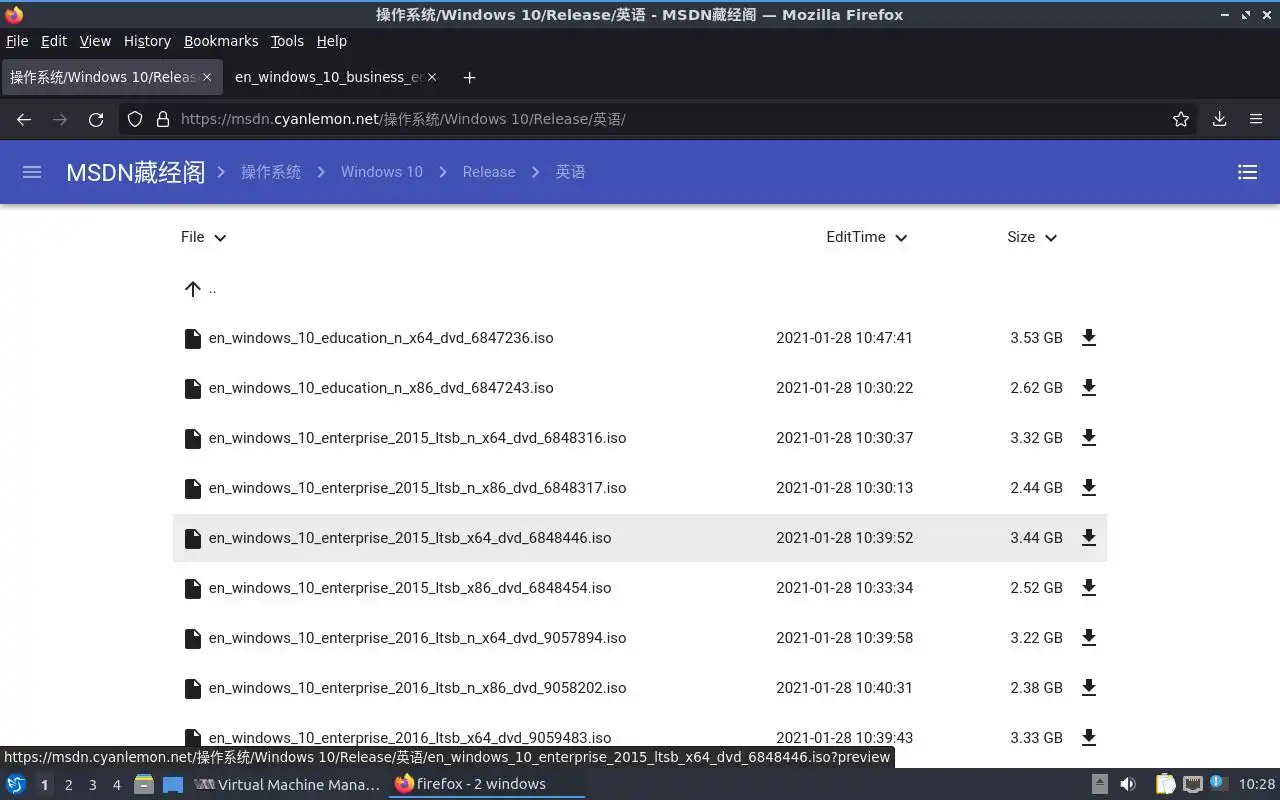The width and height of the screenshot is (1280, 800).
Task: Click EditTime 2021-01-28 10:40:31
Action: [844, 688]
